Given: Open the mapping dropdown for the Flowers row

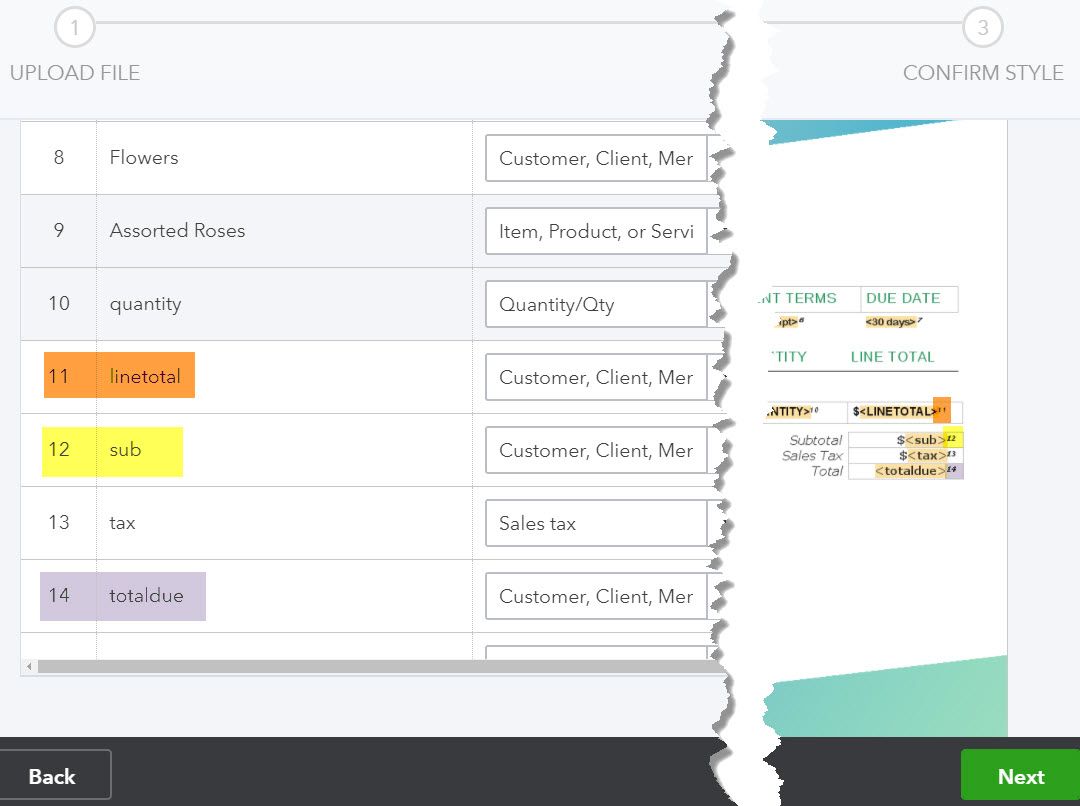Looking at the screenshot, I should (x=601, y=158).
